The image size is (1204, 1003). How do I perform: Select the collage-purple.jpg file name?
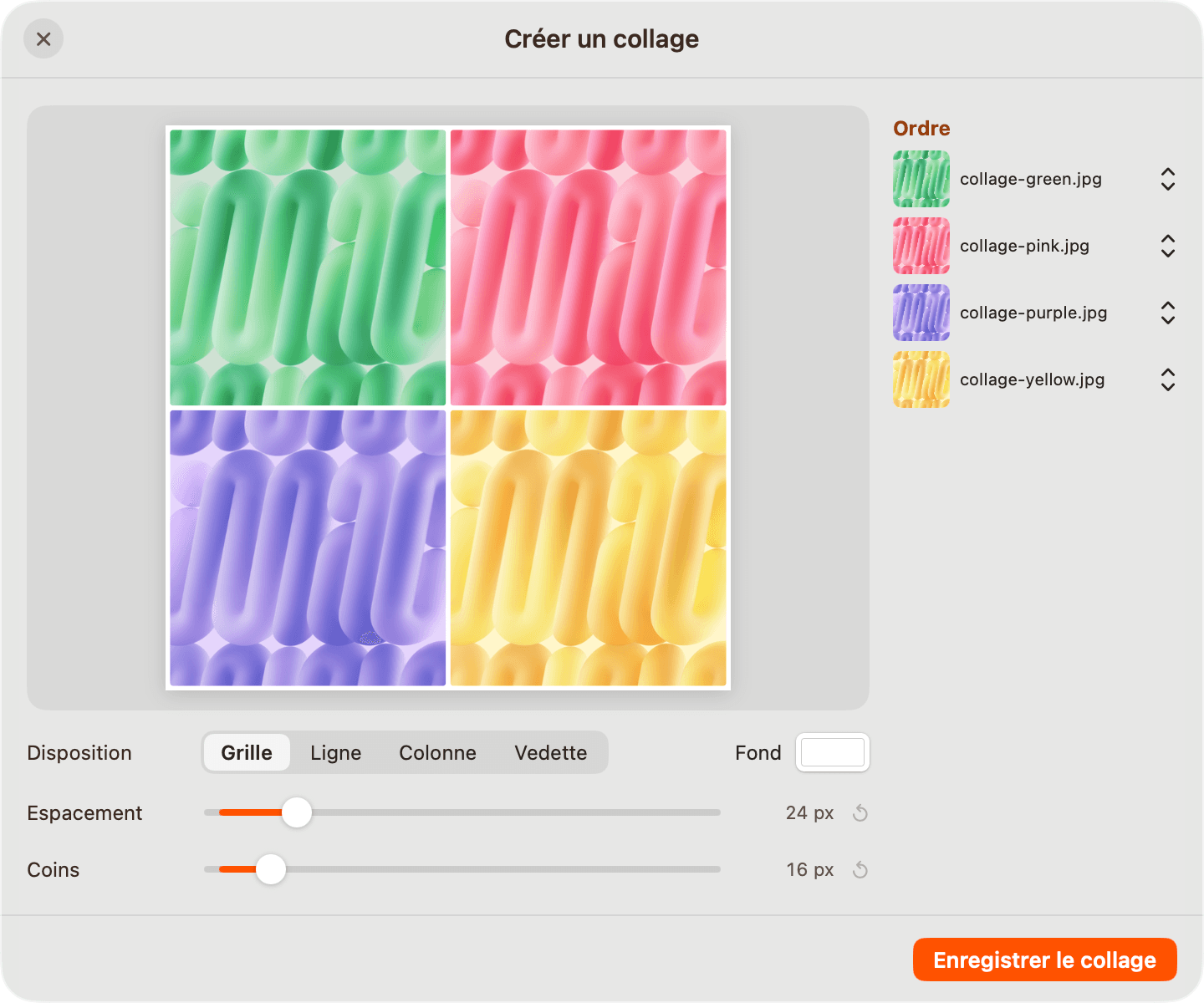(x=1033, y=313)
